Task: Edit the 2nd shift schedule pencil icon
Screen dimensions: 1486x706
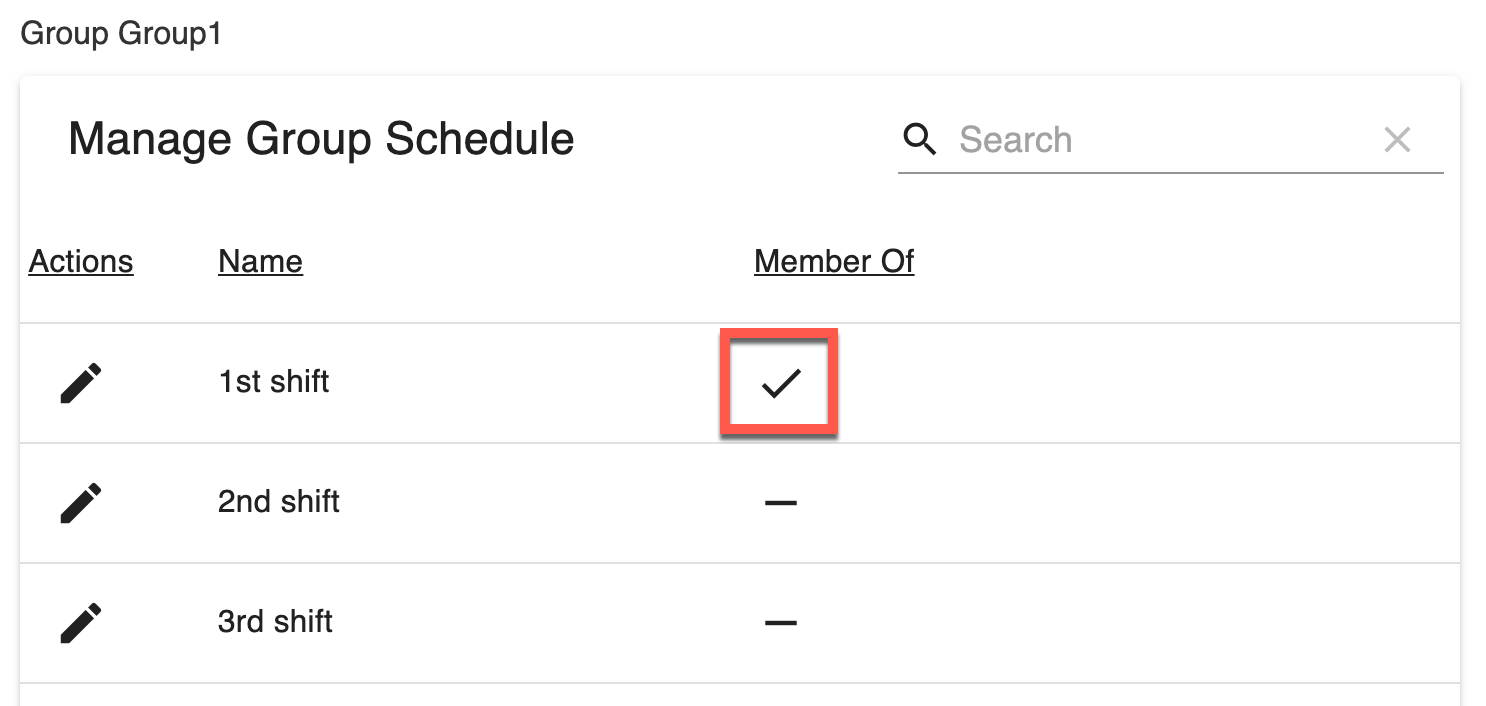Action: pos(81,503)
